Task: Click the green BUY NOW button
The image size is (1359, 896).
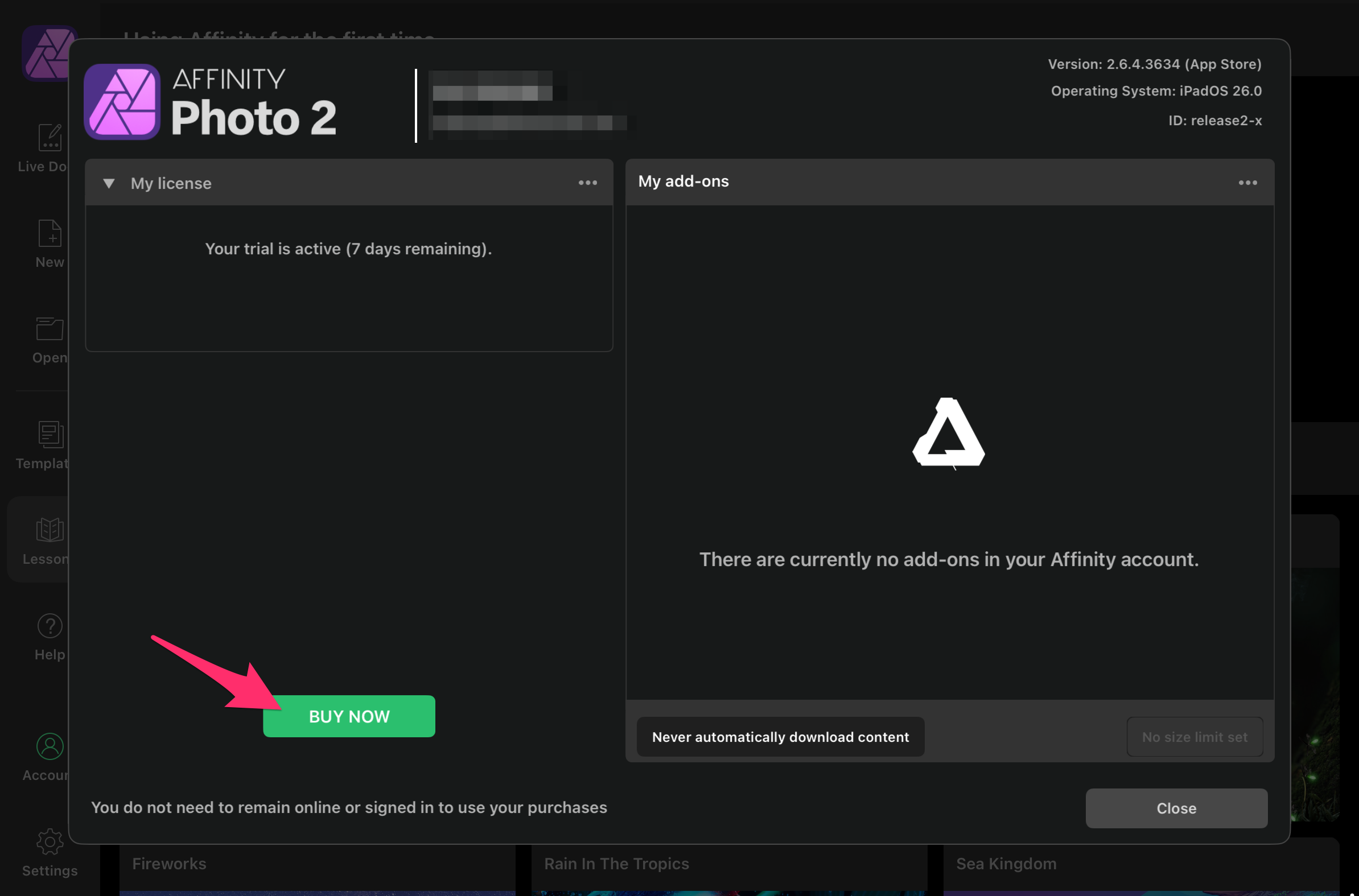Action: pyautogui.click(x=349, y=716)
